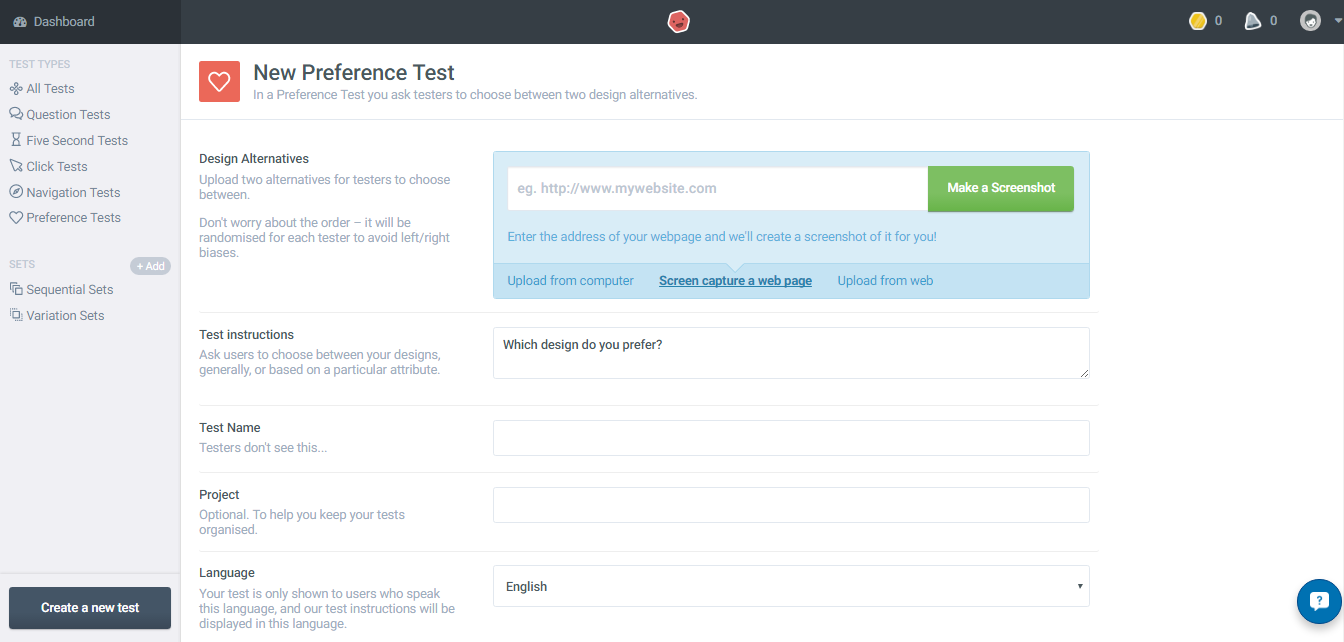Switch to the Upload from computer tab

pos(569,281)
